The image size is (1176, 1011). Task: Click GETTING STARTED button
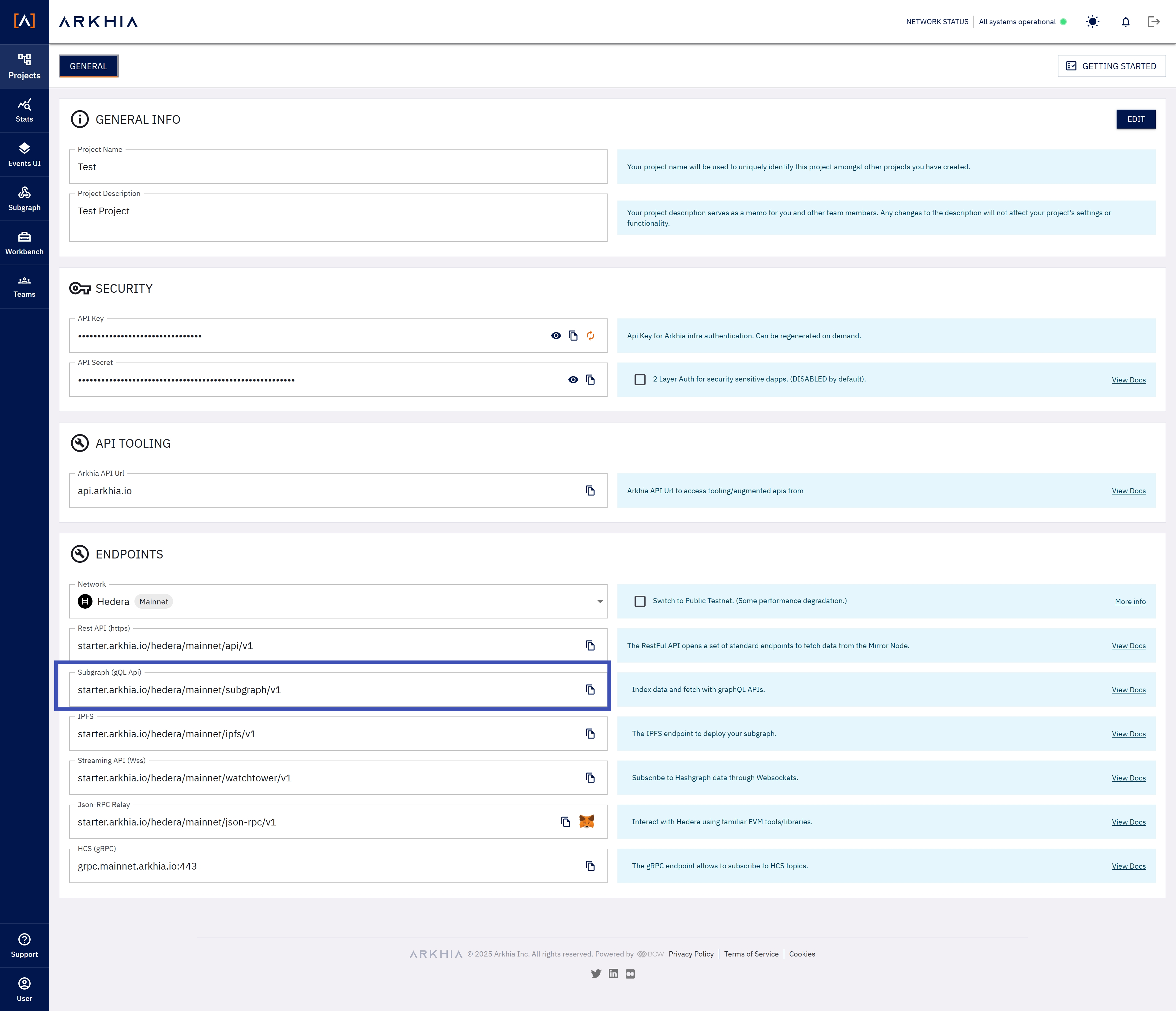[x=1111, y=66]
